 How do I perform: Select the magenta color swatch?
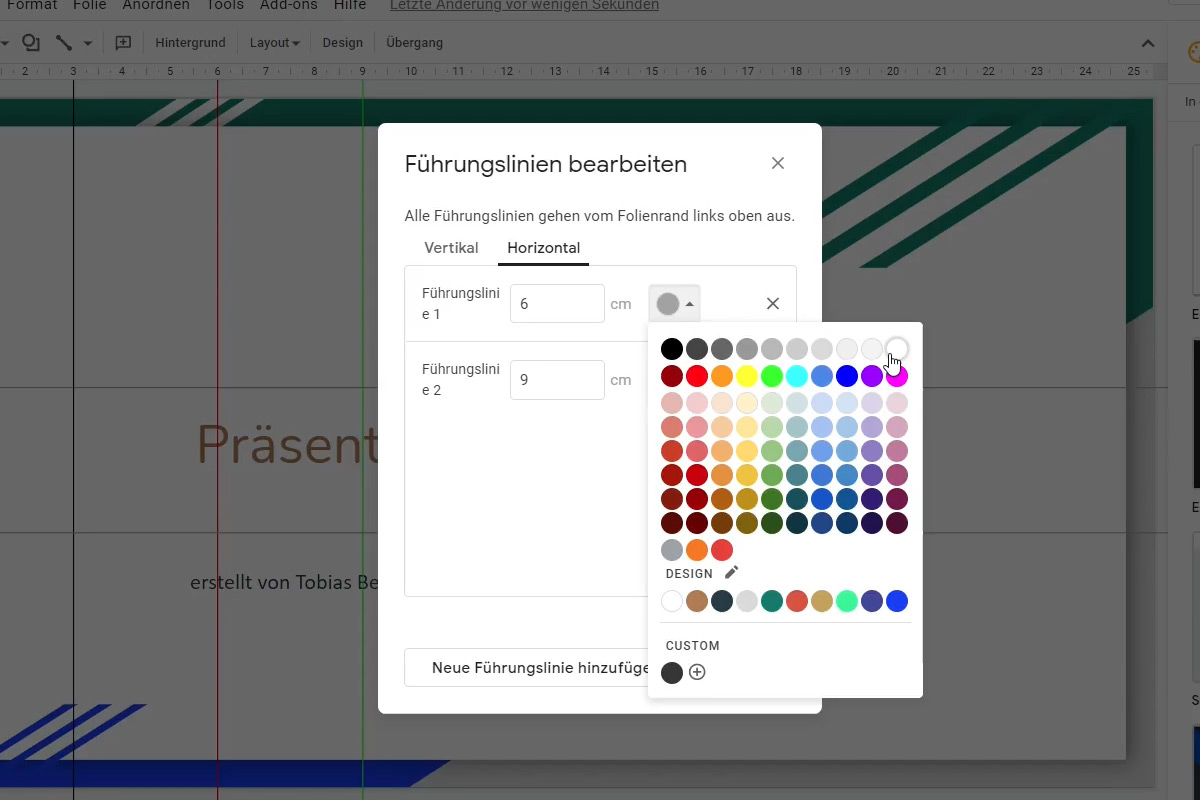click(897, 376)
